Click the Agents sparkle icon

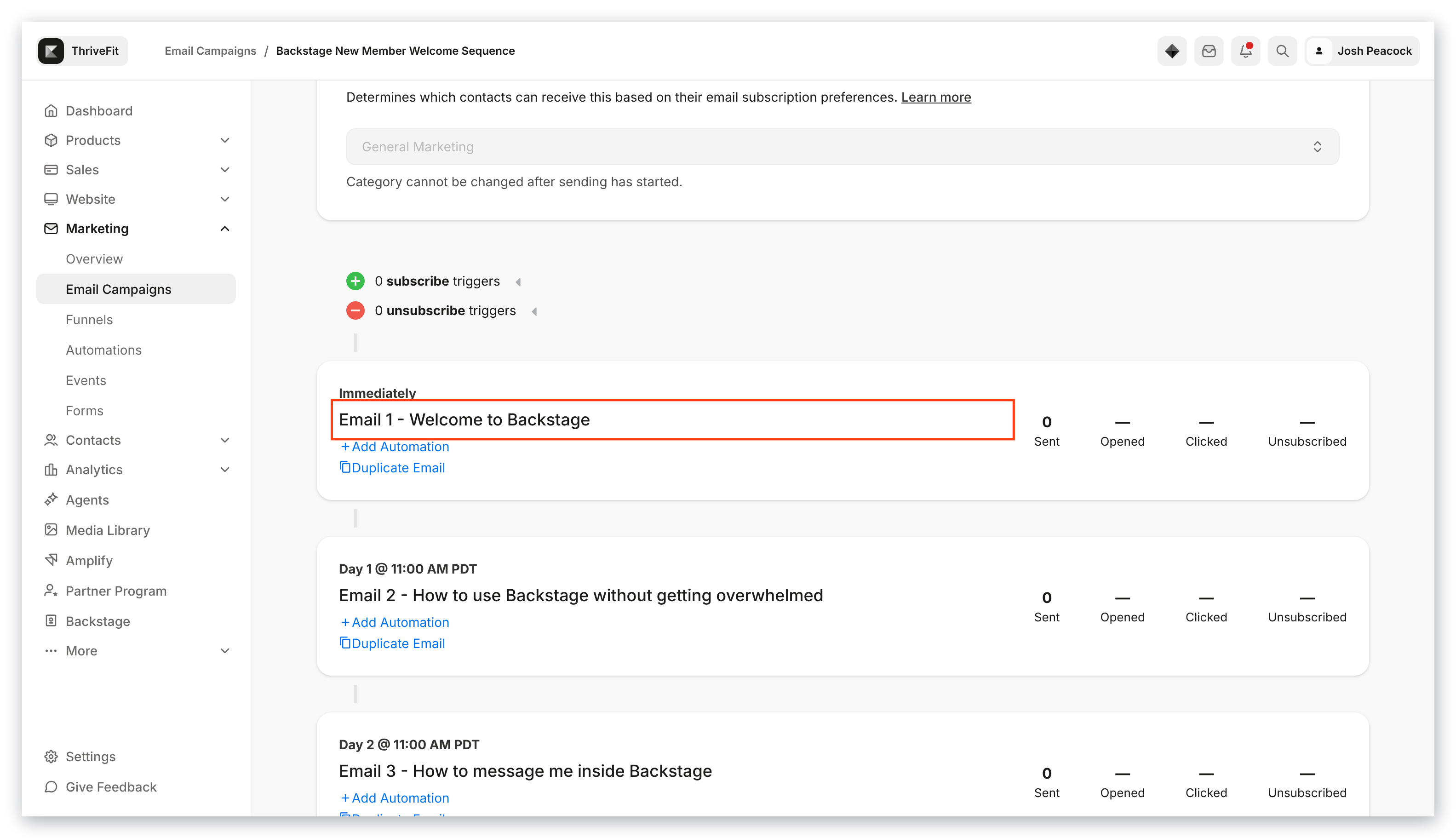[51, 499]
